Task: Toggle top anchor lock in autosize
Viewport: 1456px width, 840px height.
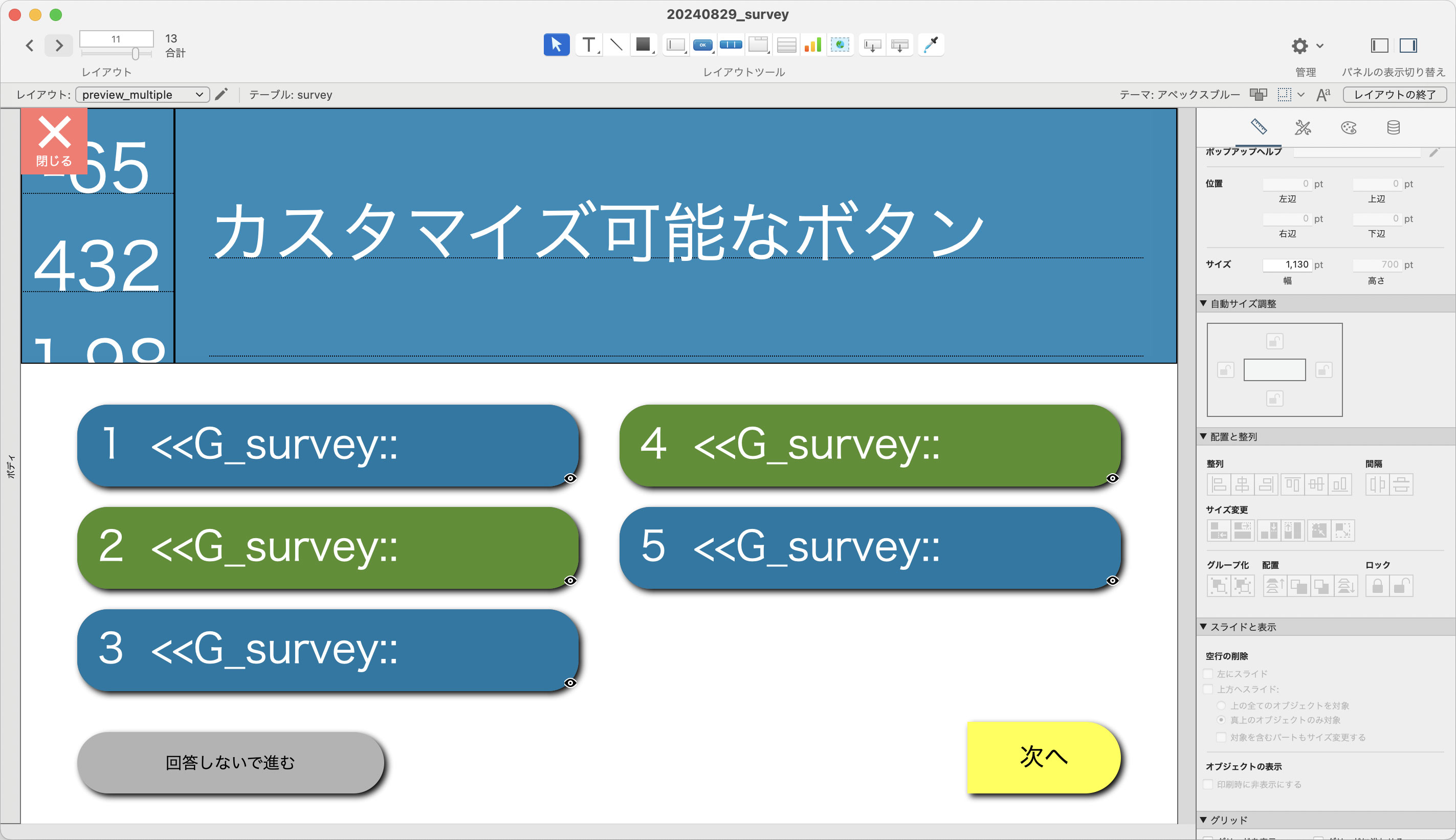Action: pos(1274,341)
